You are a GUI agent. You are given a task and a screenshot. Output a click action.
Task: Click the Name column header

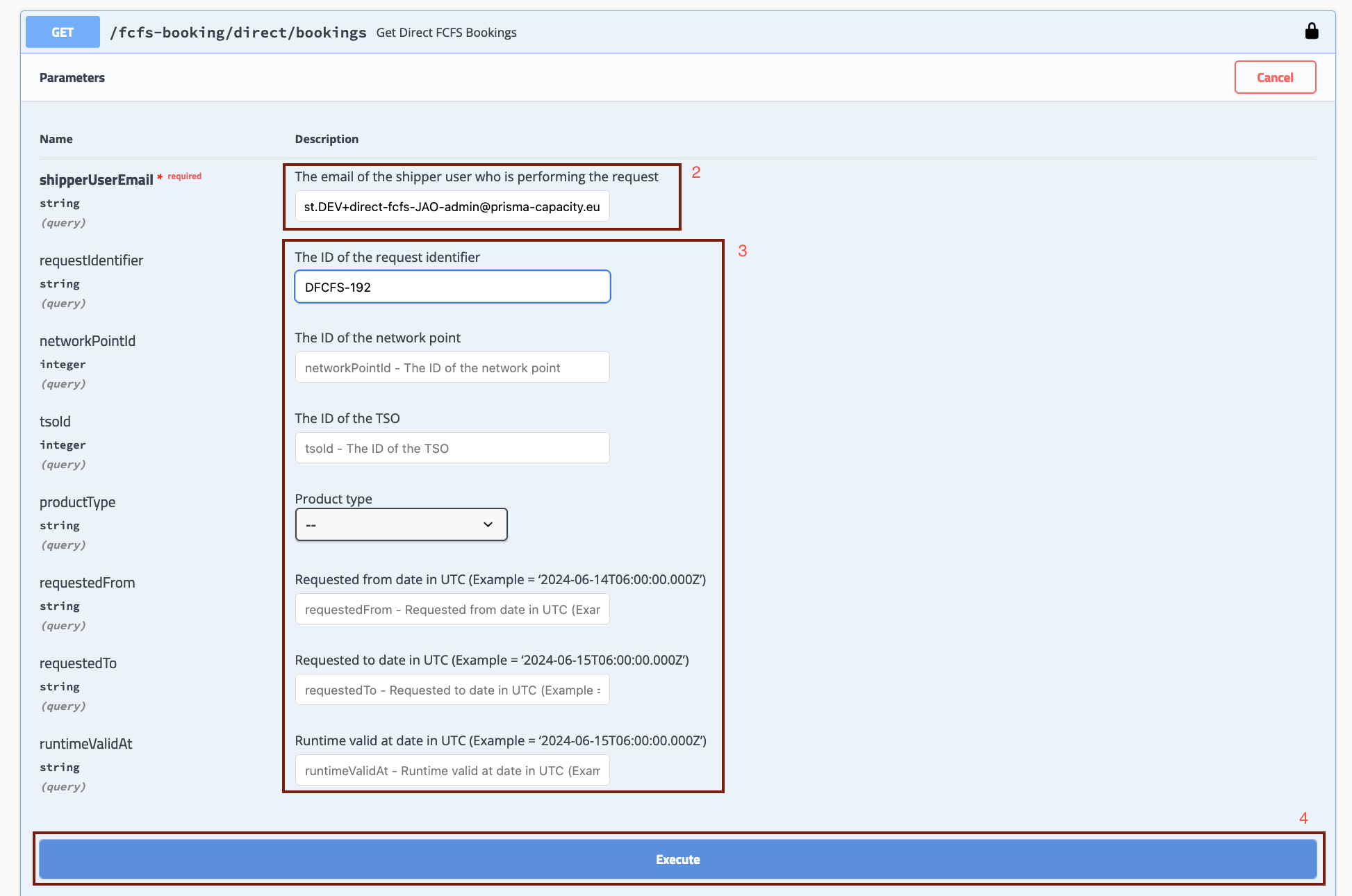56,139
